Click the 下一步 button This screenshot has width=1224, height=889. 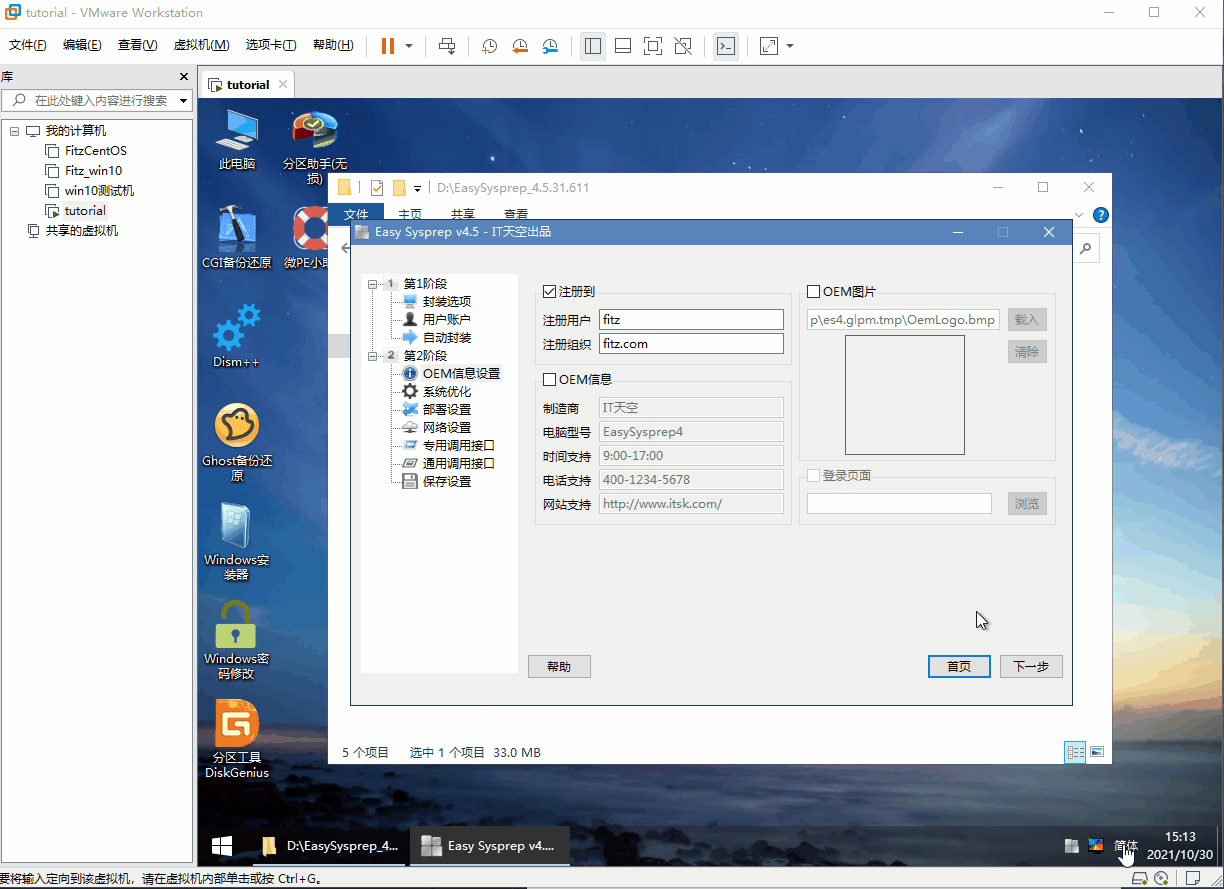point(1030,667)
